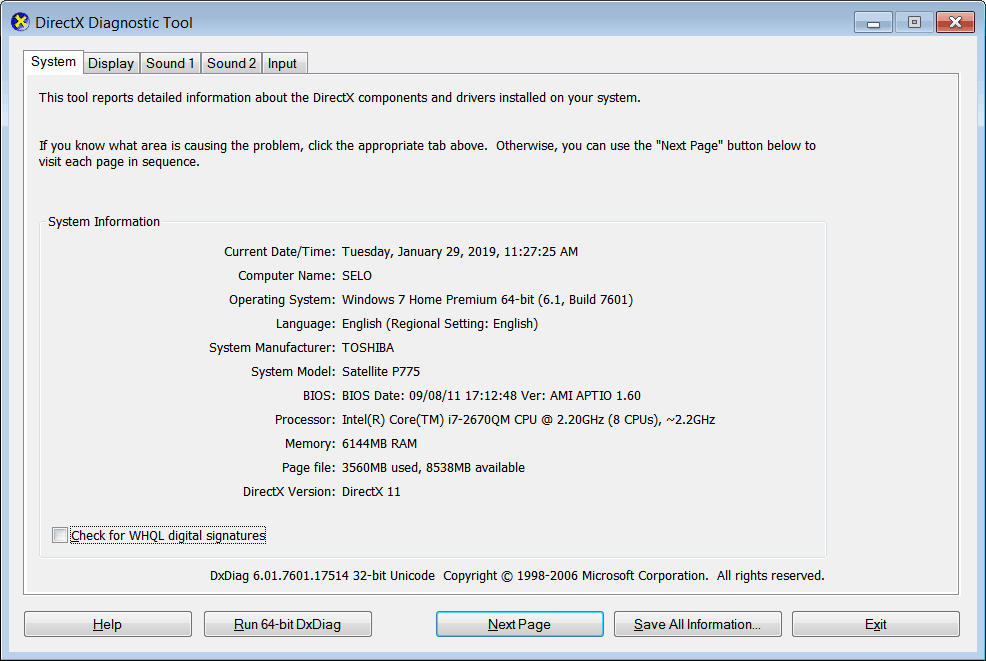Click the language value 'English (Regional Setting: English)'
The width and height of the screenshot is (986, 661).
tap(440, 323)
